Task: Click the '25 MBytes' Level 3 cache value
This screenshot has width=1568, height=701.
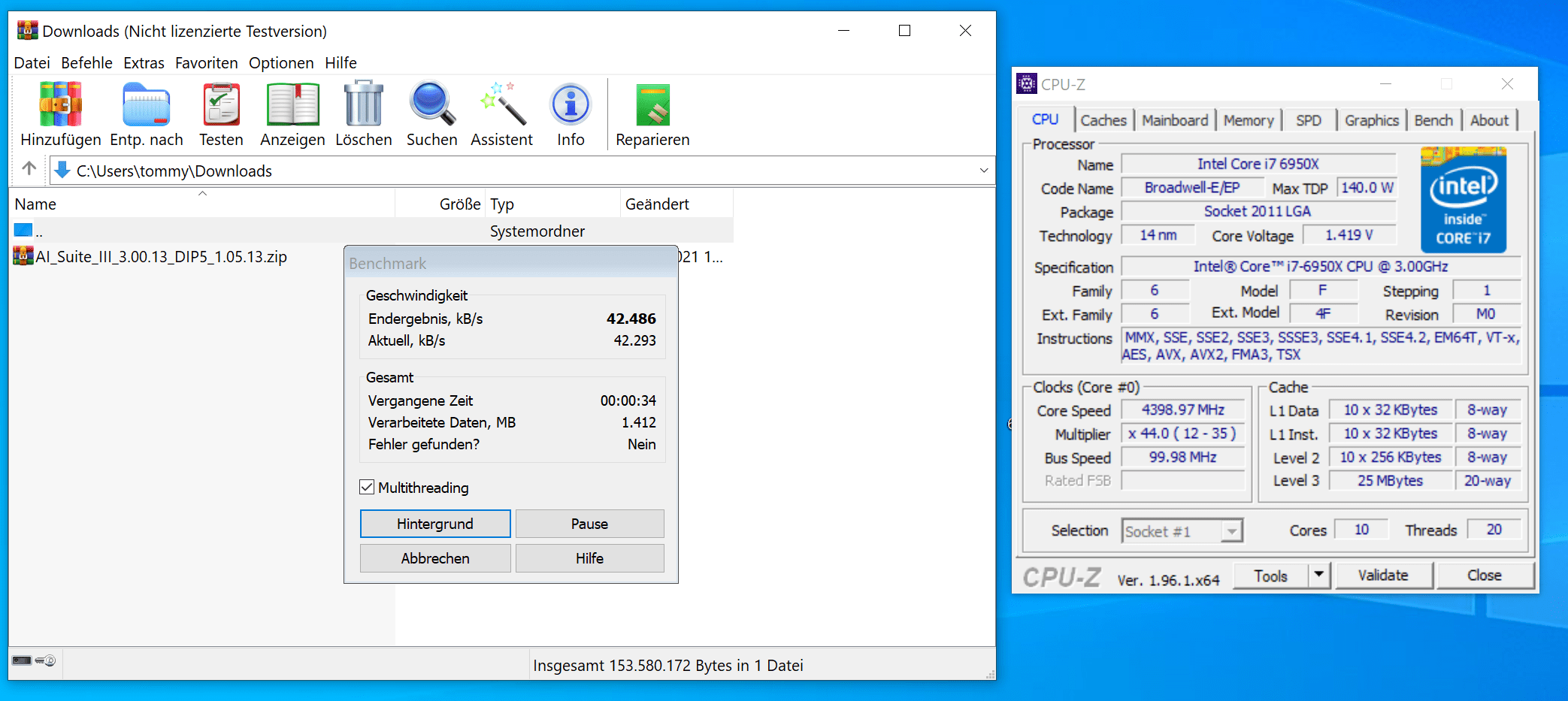Action: click(x=1390, y=481)
